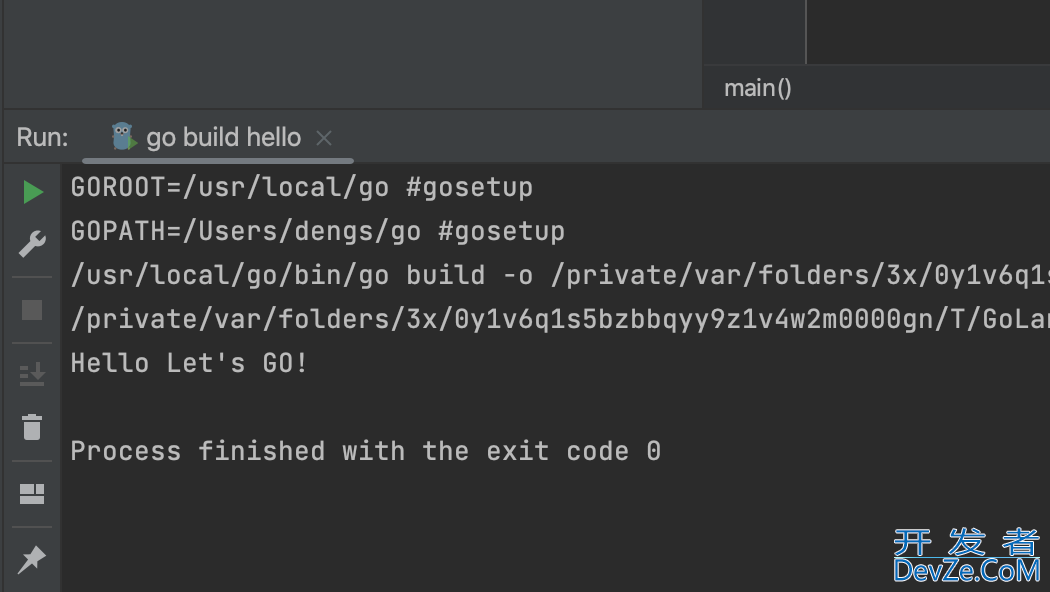Click the GOROOT=/usr/local/go output line
Screen dimensions: 1050x592
pyautogui.click(x=301, y=187)
